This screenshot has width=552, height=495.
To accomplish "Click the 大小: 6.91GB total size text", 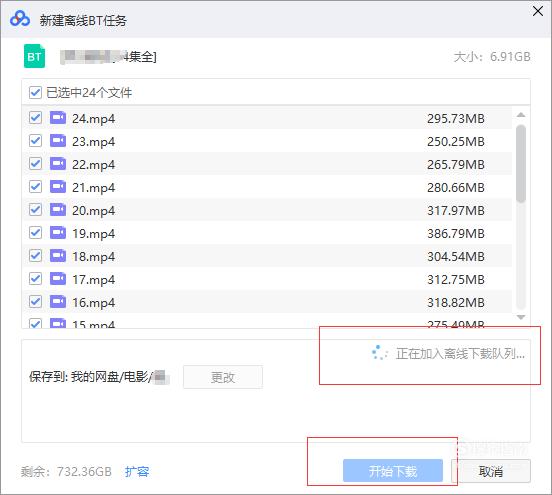I will click(x=492, y=57).
